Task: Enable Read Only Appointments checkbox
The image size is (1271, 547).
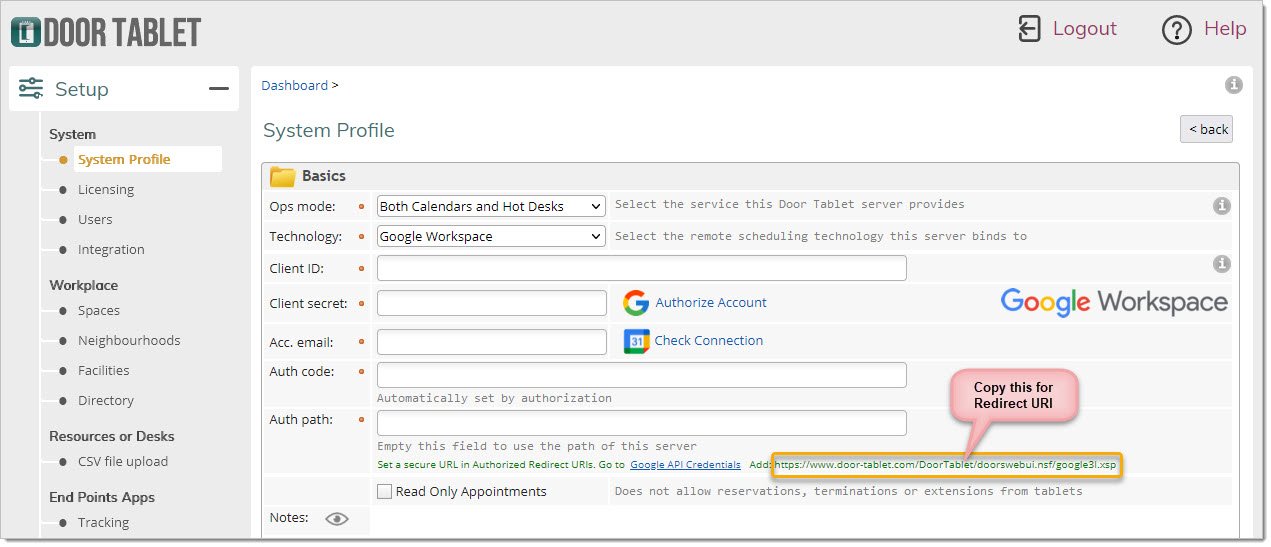Action: point(384,491)
